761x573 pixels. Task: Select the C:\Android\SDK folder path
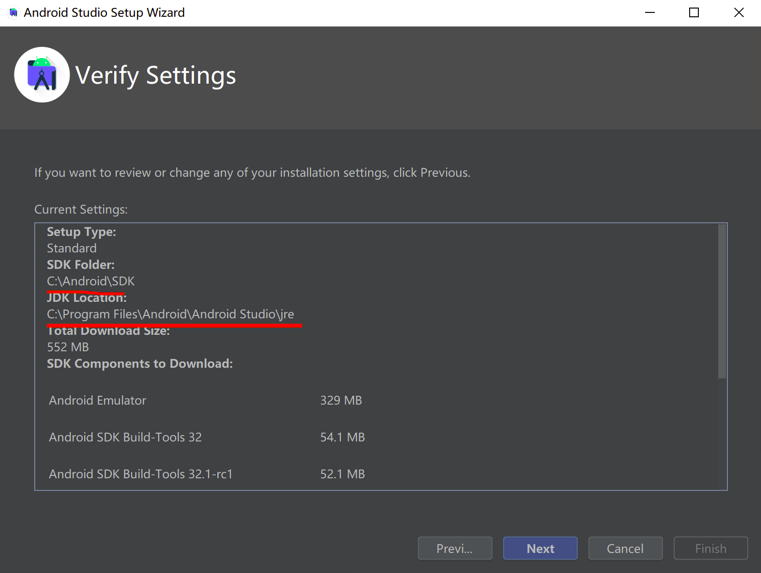pyautogui.click(x=91, y=281)
